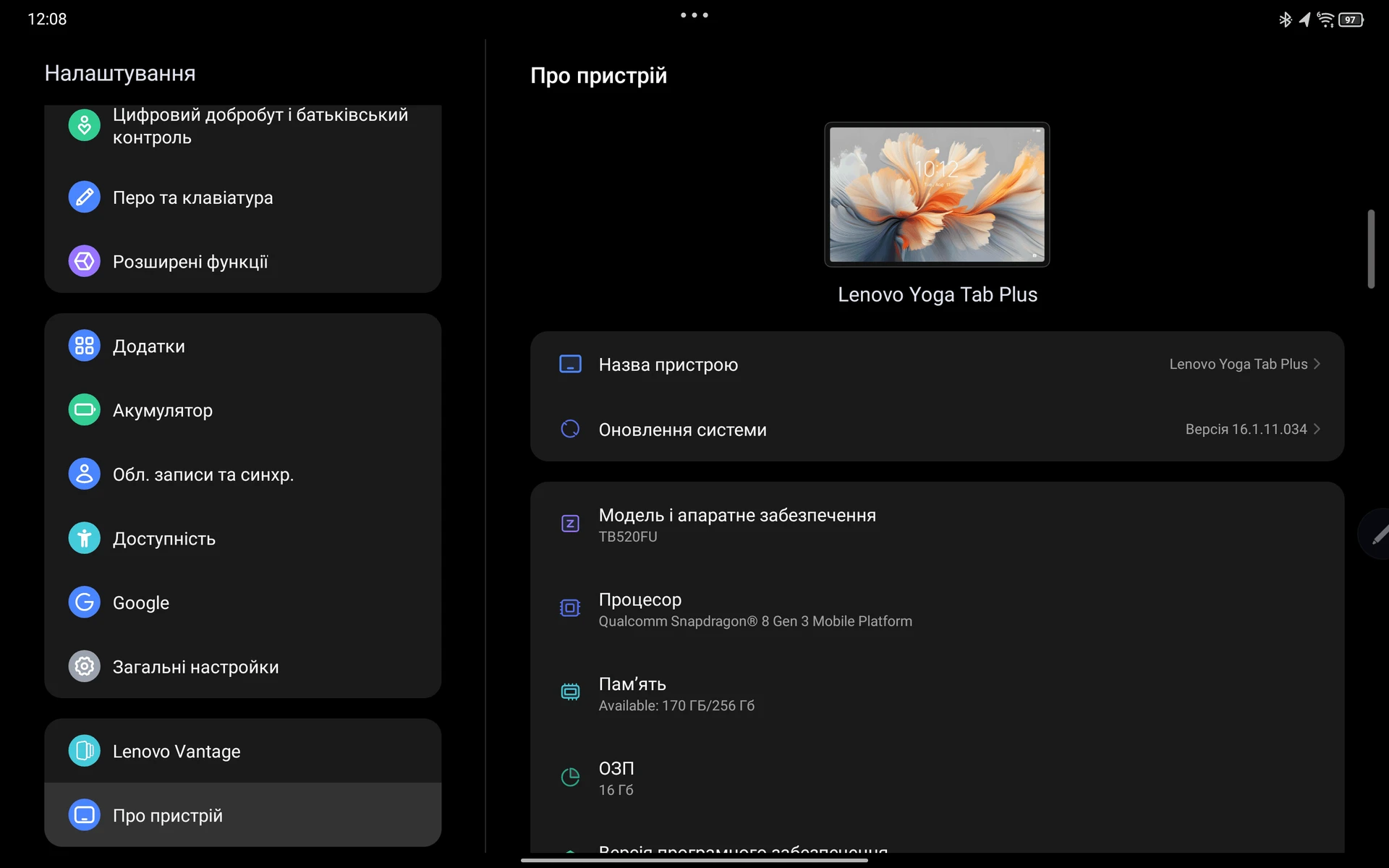Viewport: 1389px width, 868px height.
Task: Click the purple Розширені функції icon
Action: [85, 261]
